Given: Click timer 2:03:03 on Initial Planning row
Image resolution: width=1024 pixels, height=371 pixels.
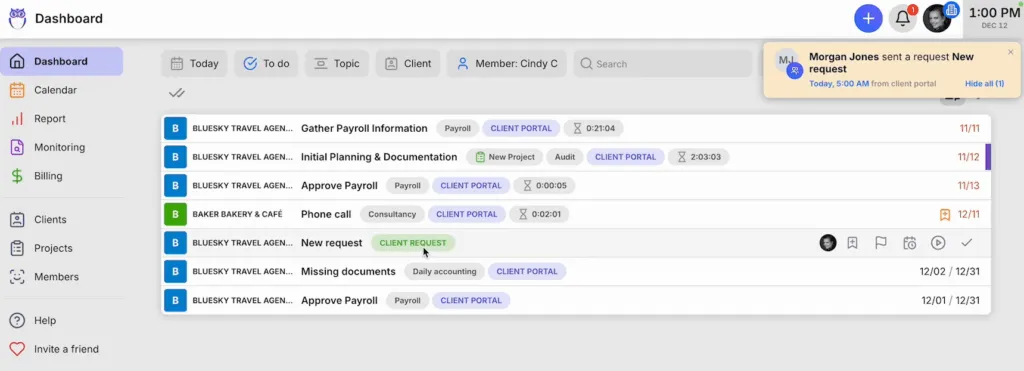Looking at the screenshot, I should tap(698, 157).
